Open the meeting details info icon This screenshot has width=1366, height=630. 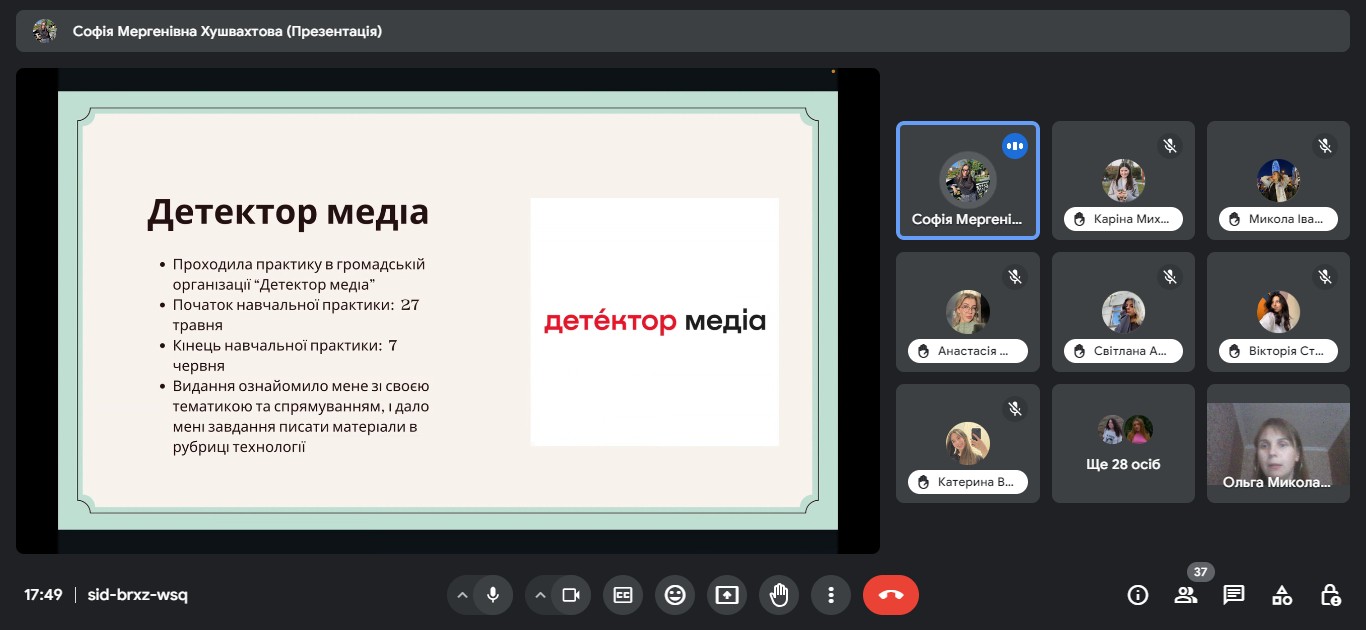click(x=1137, y=595)
